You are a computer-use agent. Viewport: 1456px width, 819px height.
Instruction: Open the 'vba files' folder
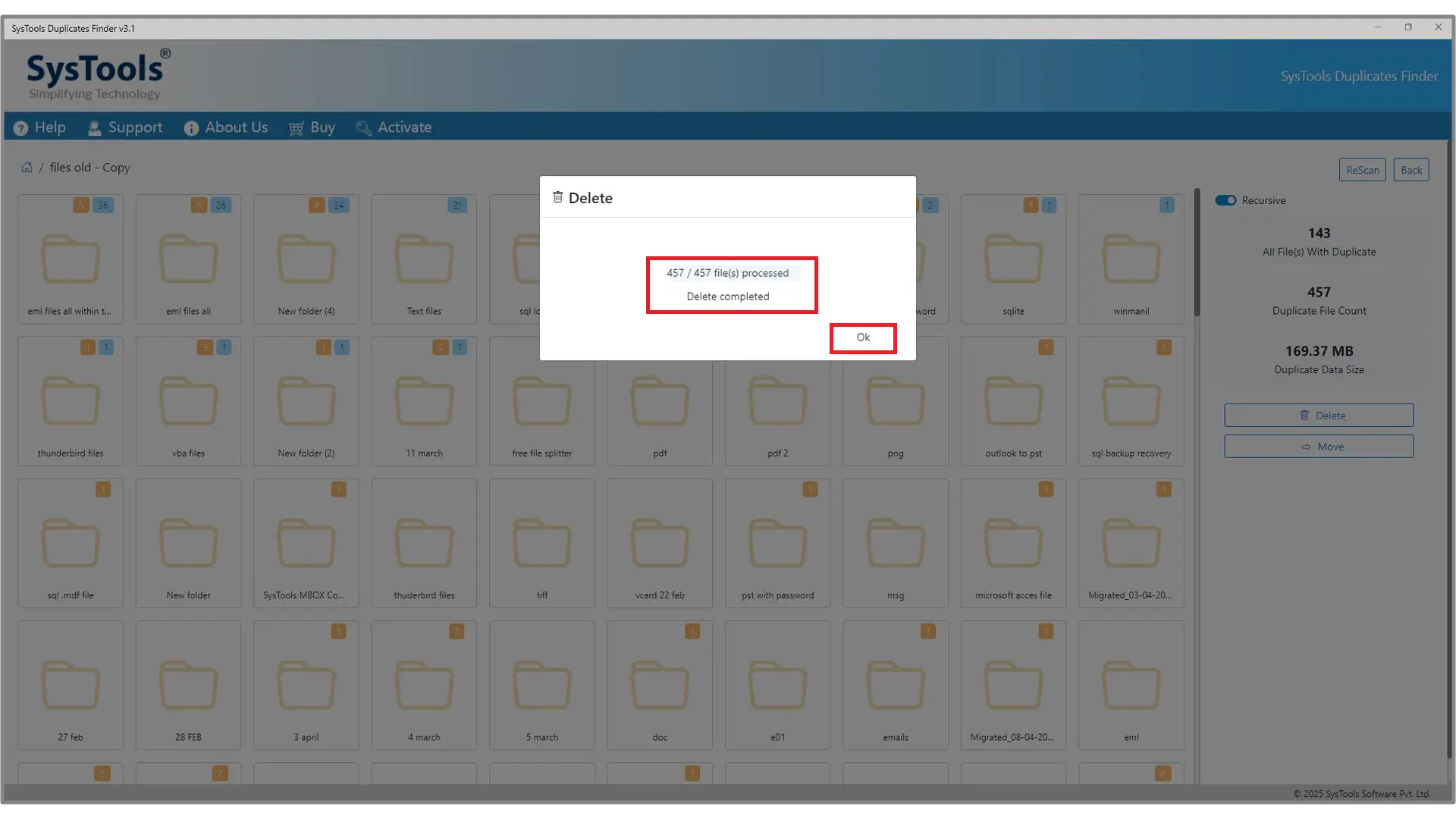[x=188, y=401]
